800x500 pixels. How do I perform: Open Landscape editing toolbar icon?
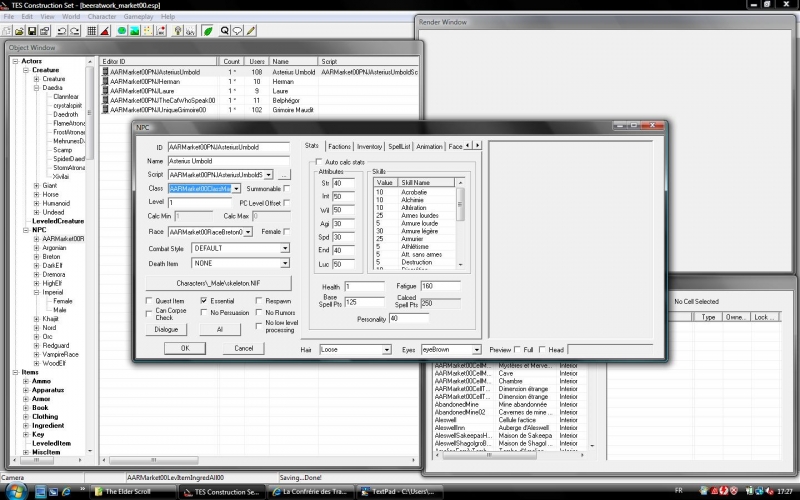[x=135, y=31]
